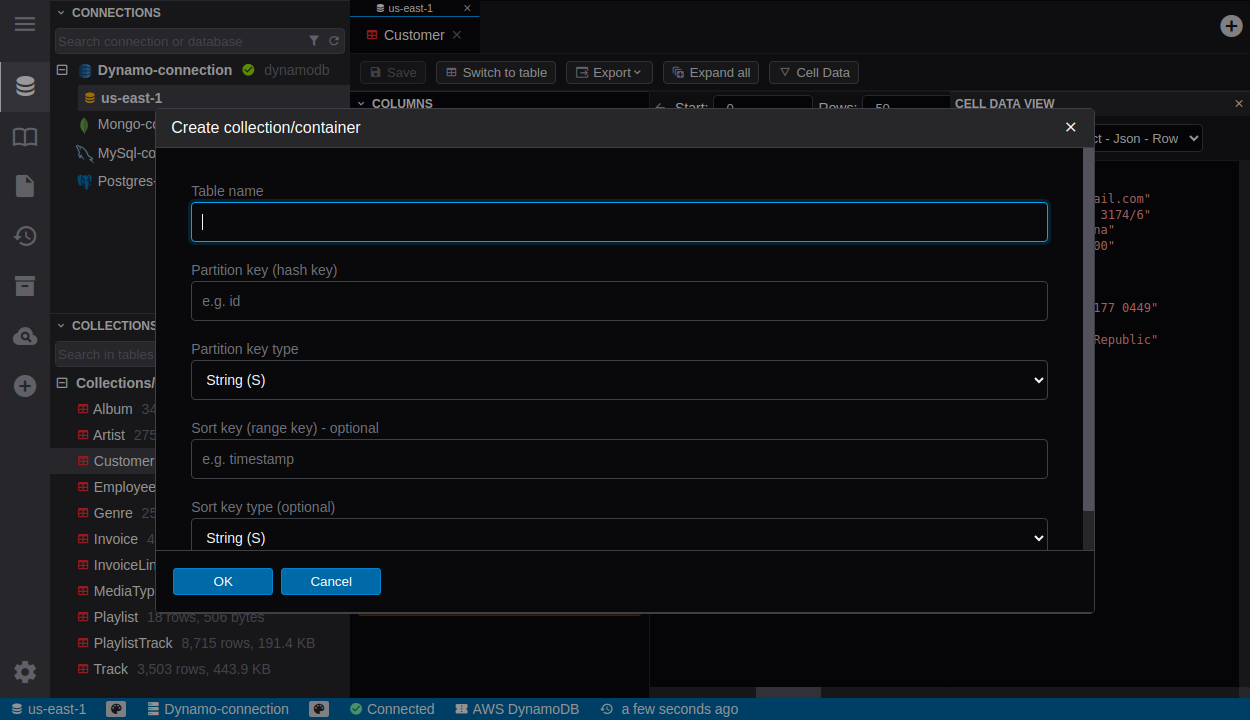Click the Cancel button
1250x720 pixels.
tap(331, 582)
